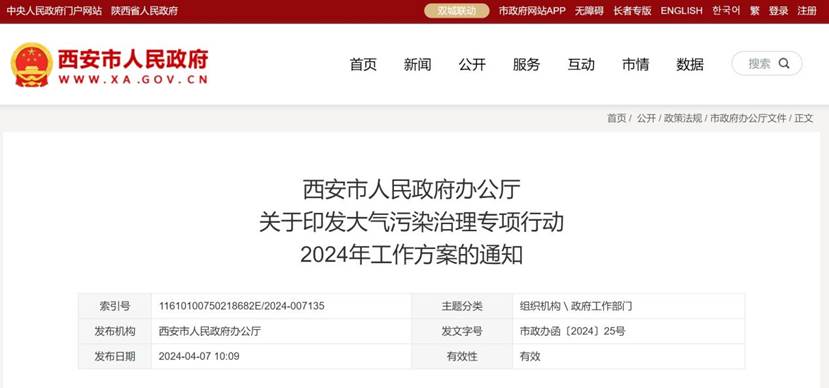The width and height of the screenshot is (829, 388).
Task: Click WWW.XA.GOV.CN under the logo
Action: (x=133, y=80)
